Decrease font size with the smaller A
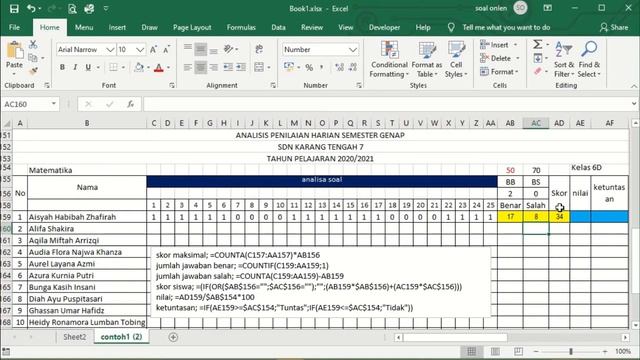The image size is (640, 360). click(x=167, y=49)
